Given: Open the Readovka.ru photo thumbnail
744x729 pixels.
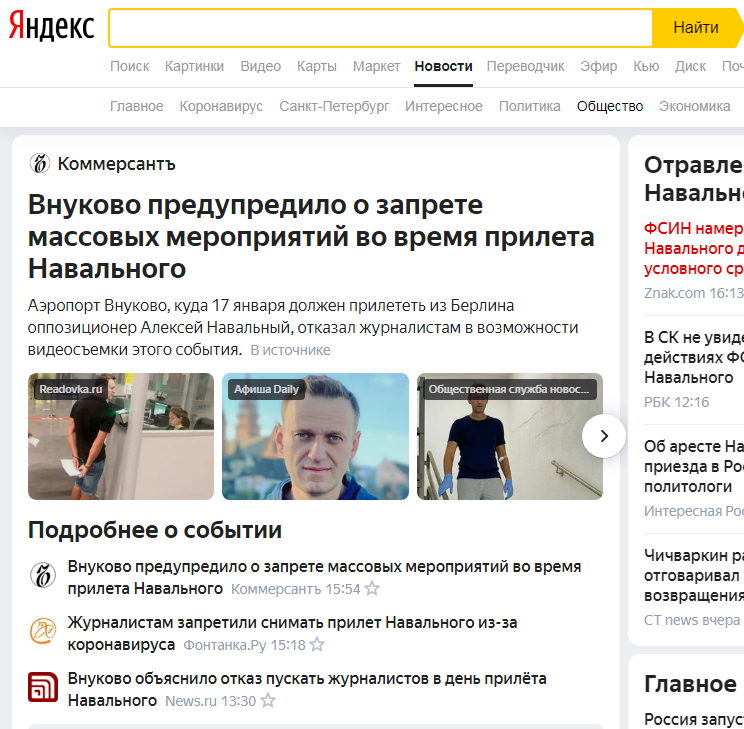Looking at the screenshot, I should [x=121, y=436].
